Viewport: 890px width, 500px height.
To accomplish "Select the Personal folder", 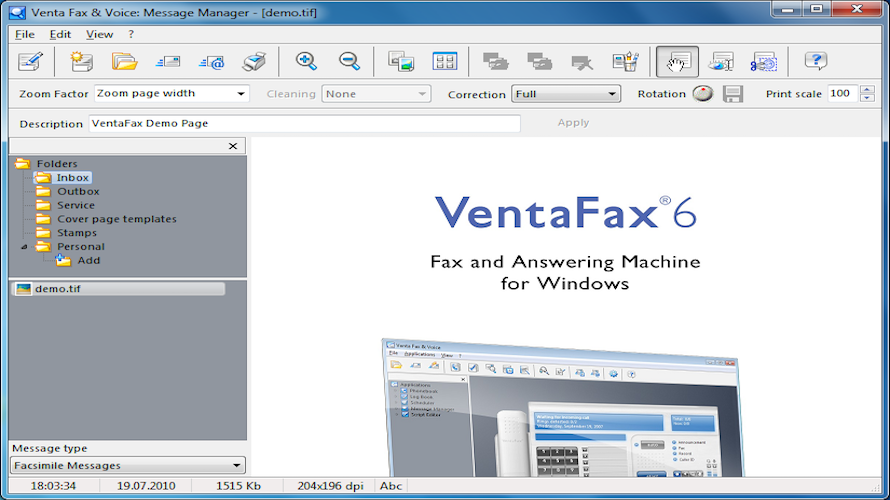I will (81, 246).
